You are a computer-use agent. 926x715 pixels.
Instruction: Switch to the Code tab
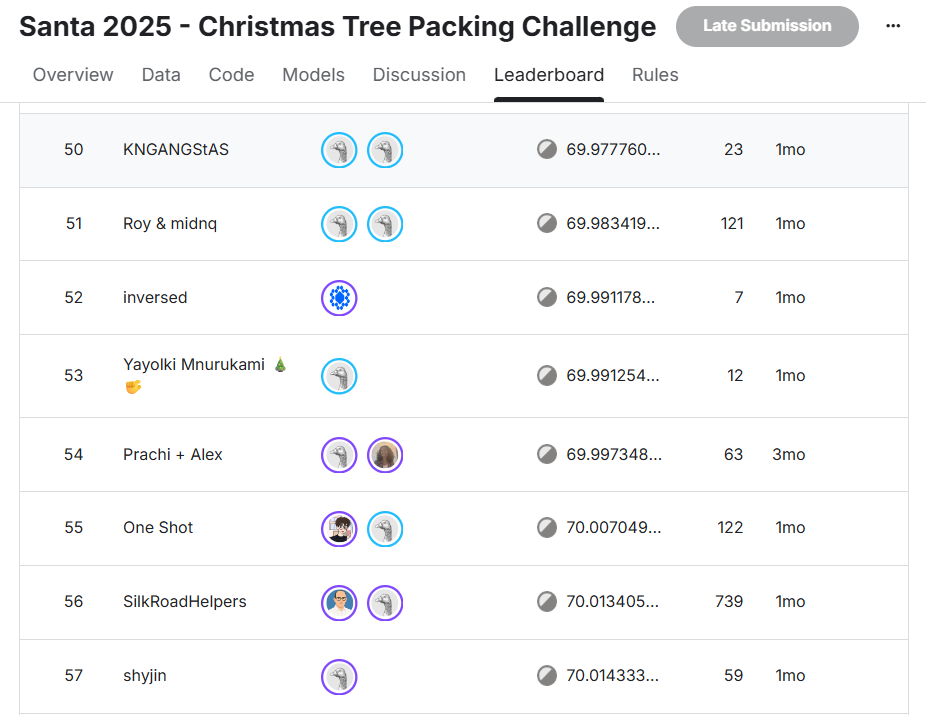pos(231,74)
